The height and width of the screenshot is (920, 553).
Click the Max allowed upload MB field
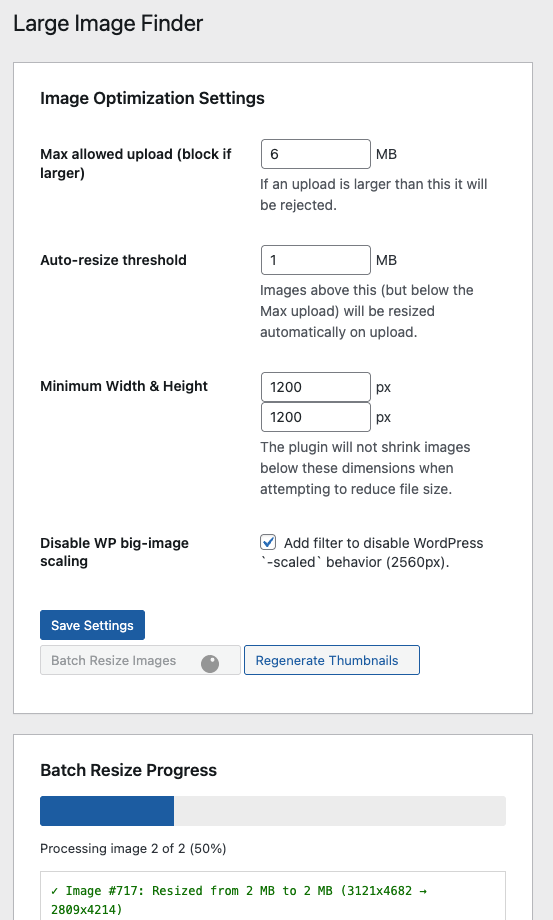(315, 154)
